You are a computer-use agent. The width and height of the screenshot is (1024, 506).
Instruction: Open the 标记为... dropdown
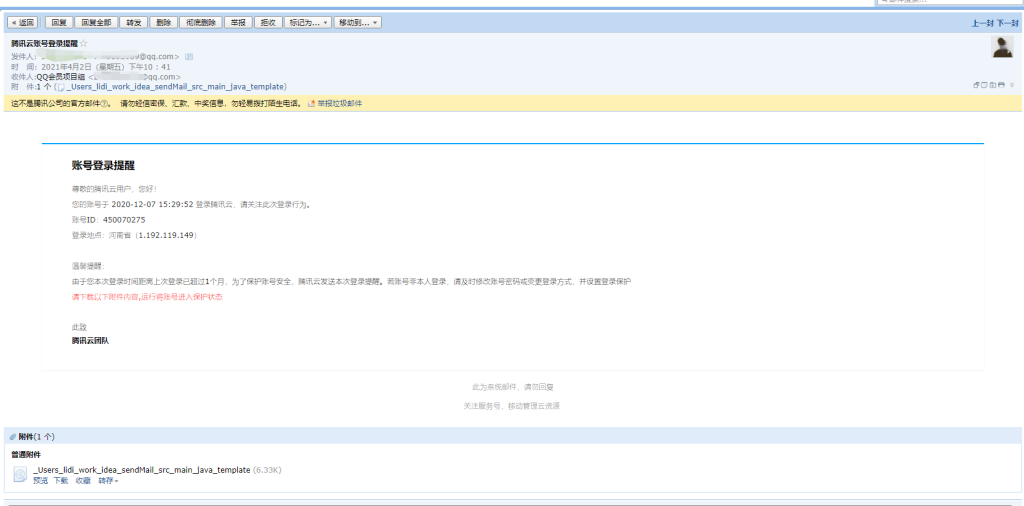tap(308, 22)
